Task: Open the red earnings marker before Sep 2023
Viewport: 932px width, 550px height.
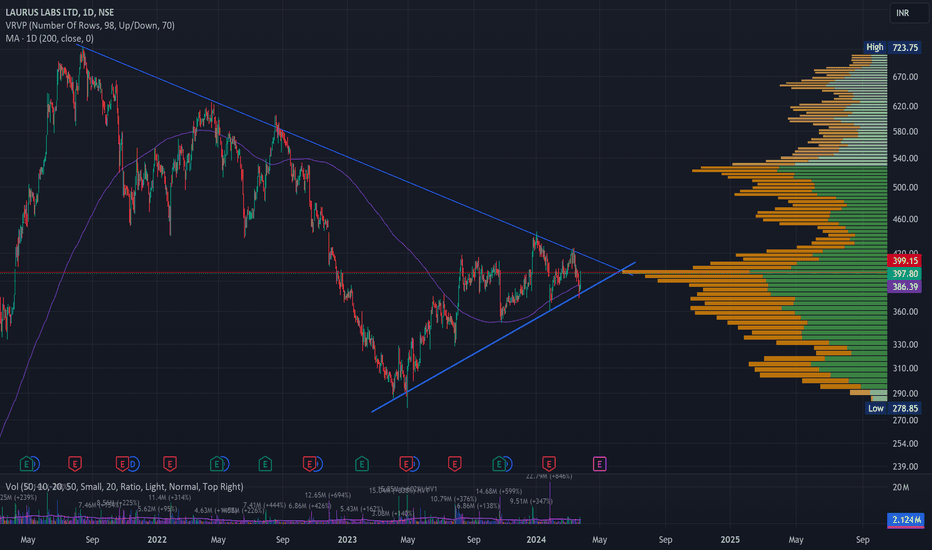Action: tap(455, 463)
